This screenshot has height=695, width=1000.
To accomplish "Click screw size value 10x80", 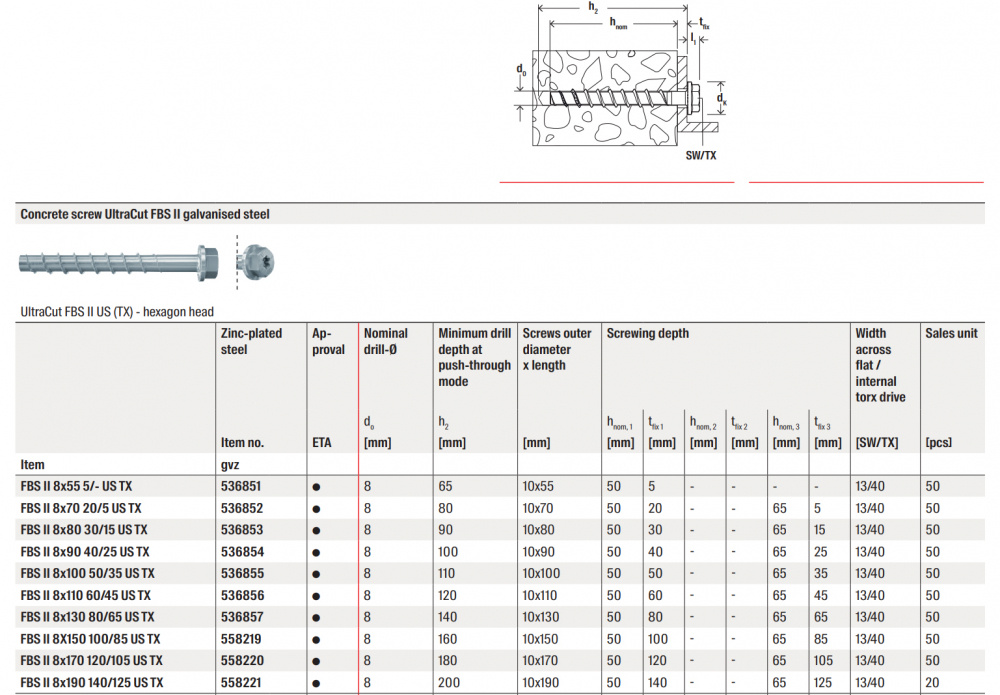I will pos(539,530).
